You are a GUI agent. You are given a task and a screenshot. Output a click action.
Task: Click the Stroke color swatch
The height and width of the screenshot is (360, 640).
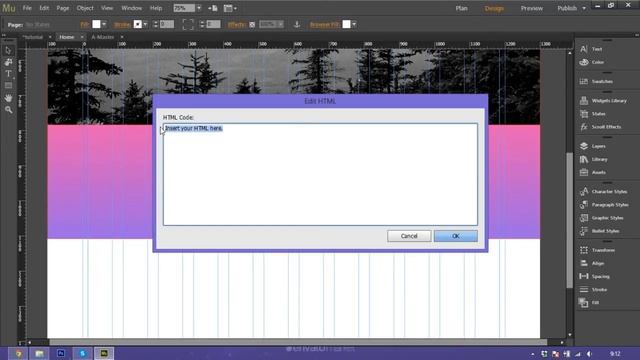click(138, 24)
